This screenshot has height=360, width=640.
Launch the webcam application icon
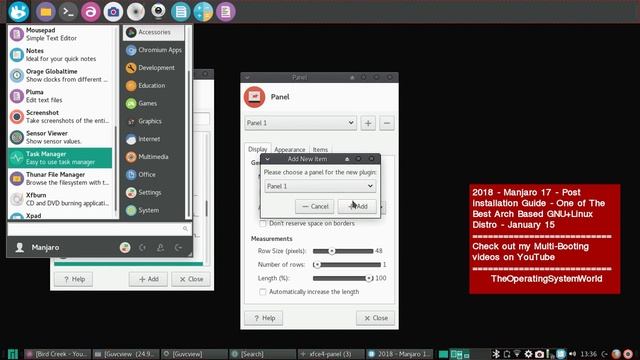click(158, 12)
